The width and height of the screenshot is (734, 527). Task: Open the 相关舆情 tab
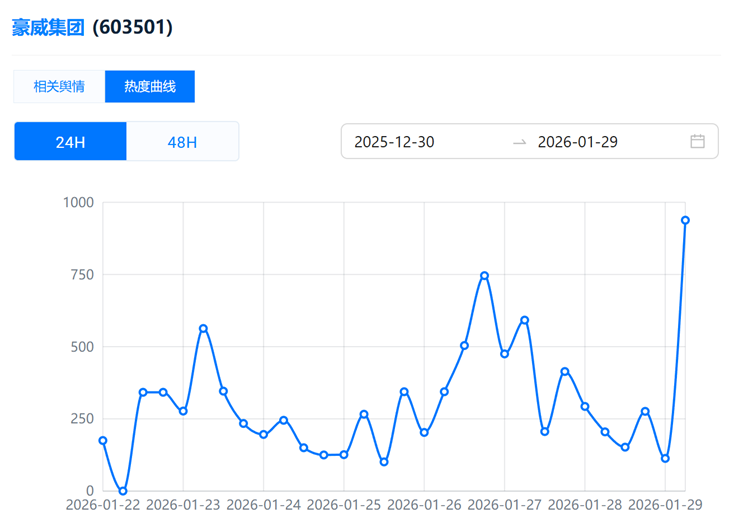[x=59, y=87]
